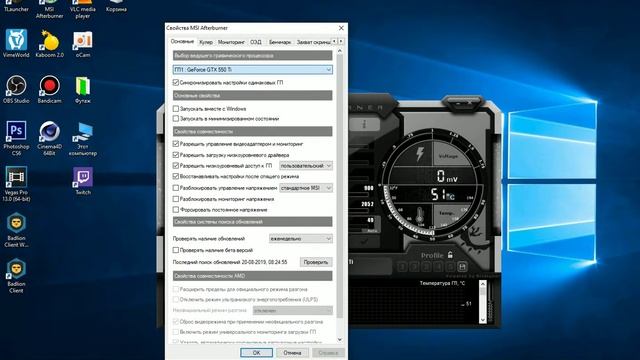640x360 pixels.
Task: Launch OBS Studio shortcut
Action: pos(16,89)
